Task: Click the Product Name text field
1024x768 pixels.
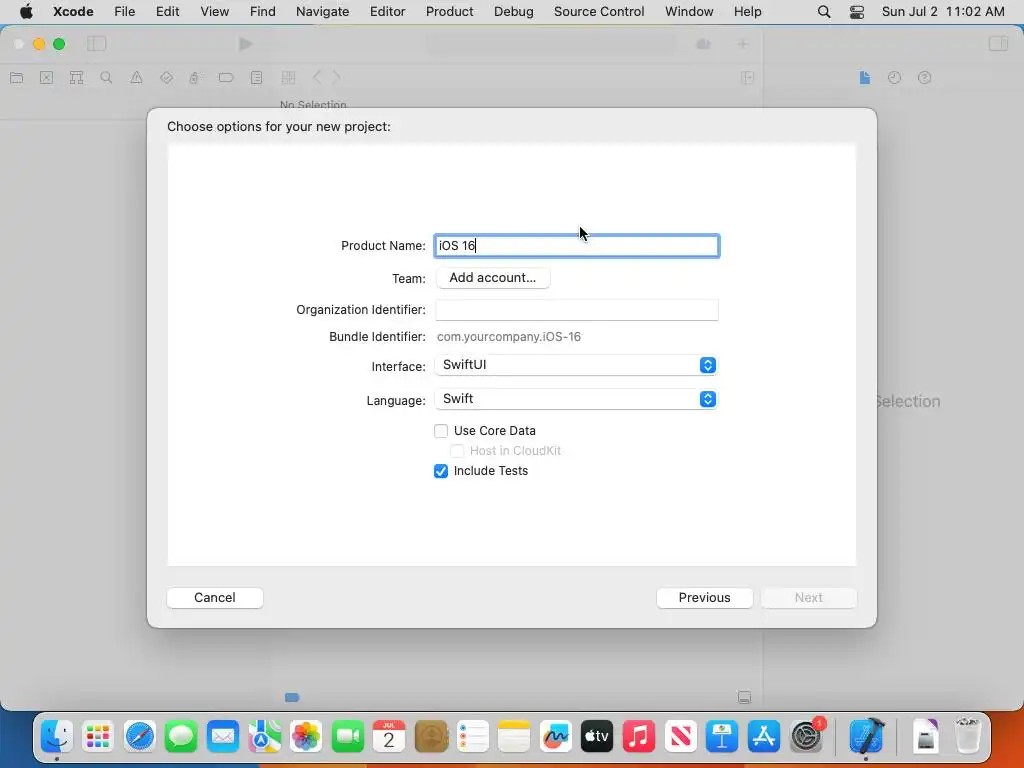Action: pos(577,246)
